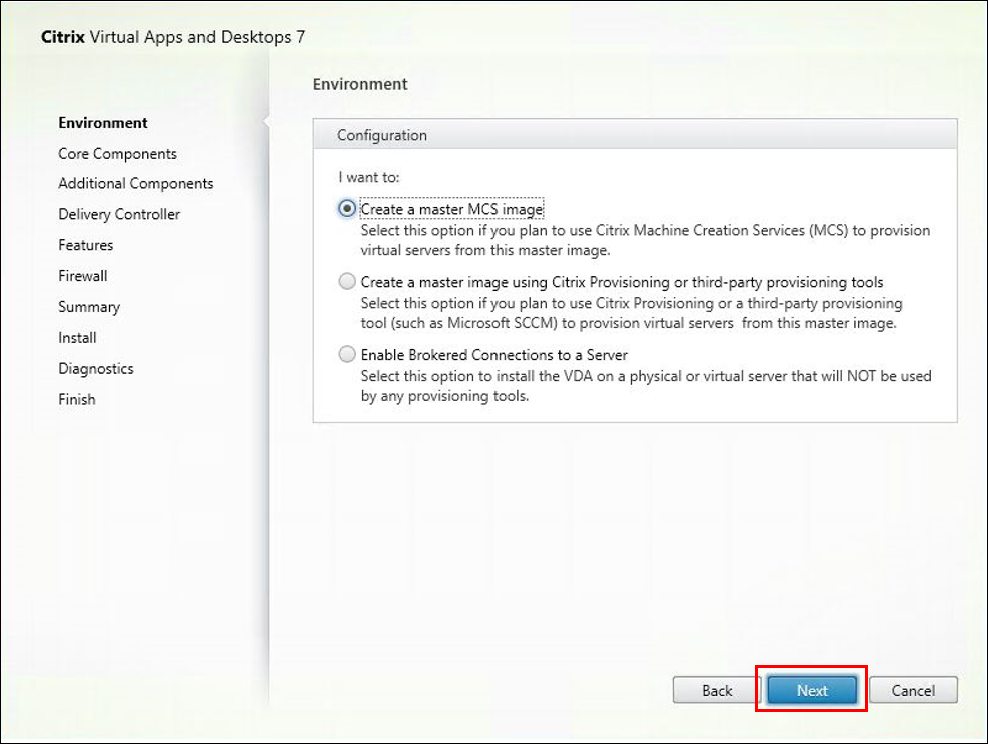Click text 'by any provisioning tools.'
This screenshot has height=744, width=988.
[x=445, y=396]
